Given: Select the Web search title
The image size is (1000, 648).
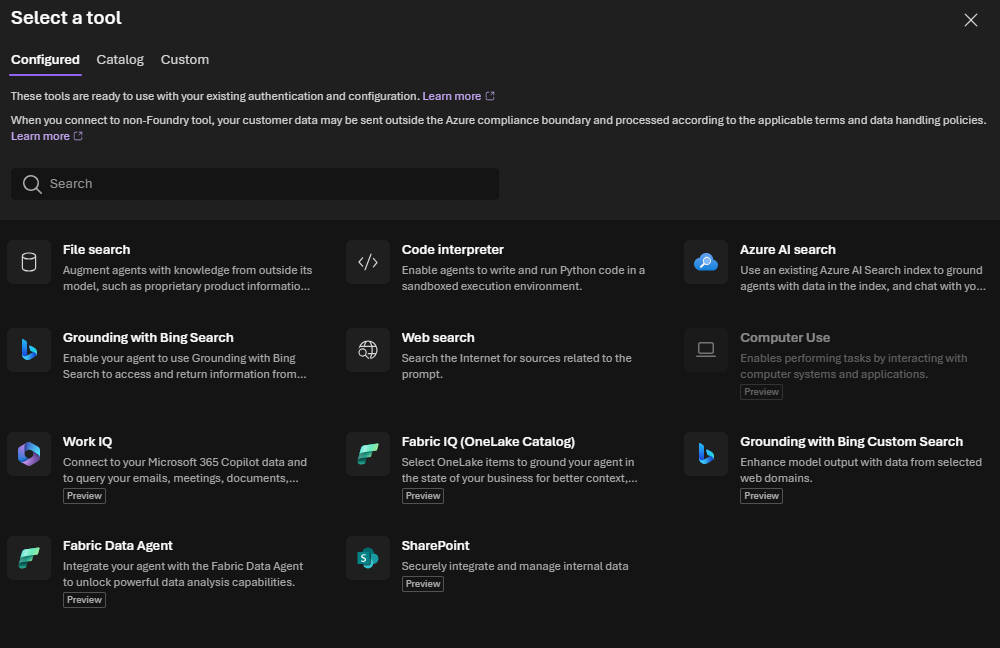Looking at the screenshot, I should [438, 337].
